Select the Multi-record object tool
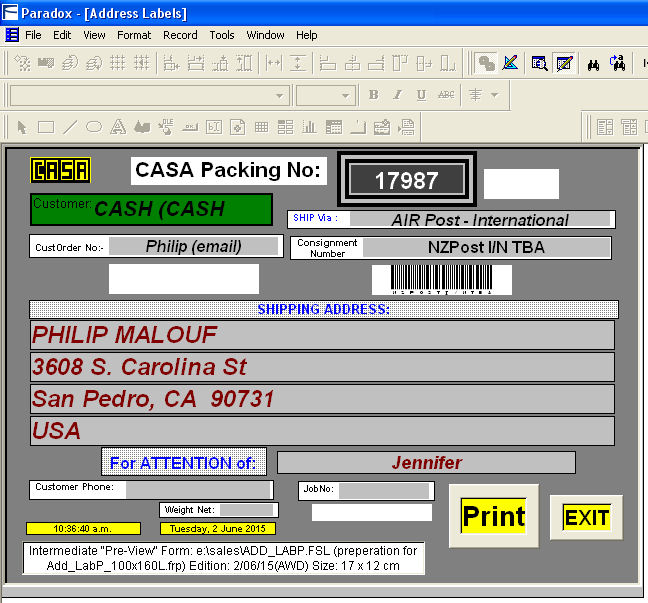648x603 pixels. click(x=286, y=127)
